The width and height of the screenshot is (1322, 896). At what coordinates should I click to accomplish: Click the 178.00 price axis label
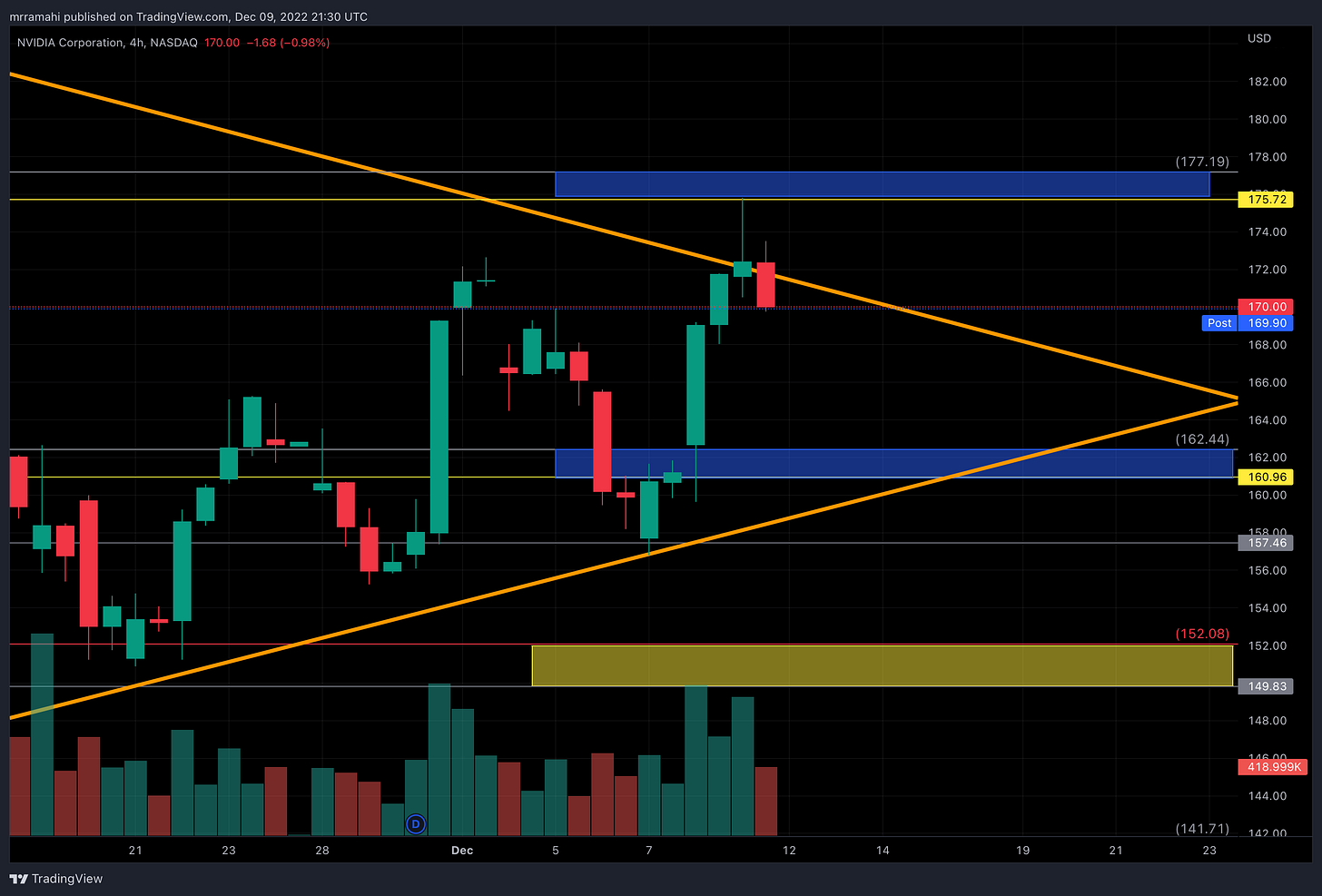(1268, 157)
